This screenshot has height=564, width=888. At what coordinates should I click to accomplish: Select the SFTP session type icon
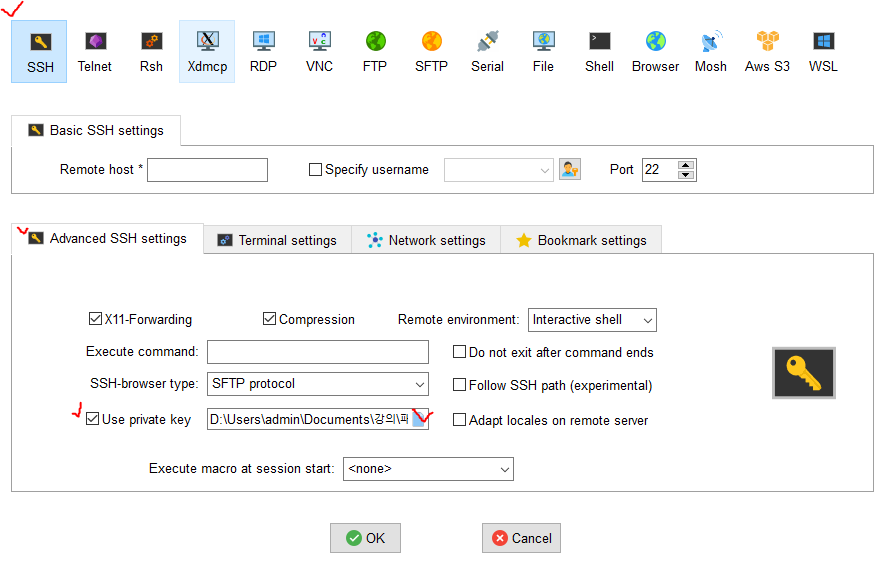coord(431,52)
